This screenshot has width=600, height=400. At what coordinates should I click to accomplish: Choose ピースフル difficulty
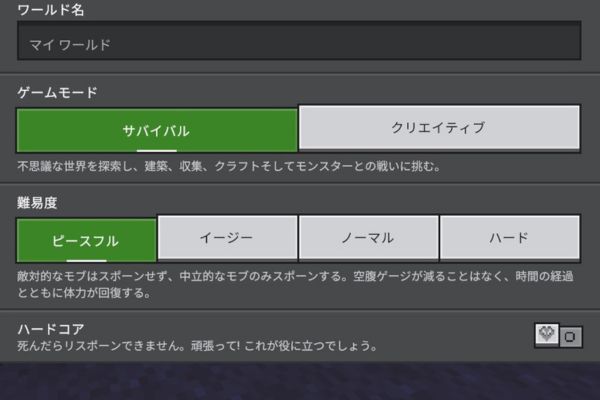tap(86, 241)
